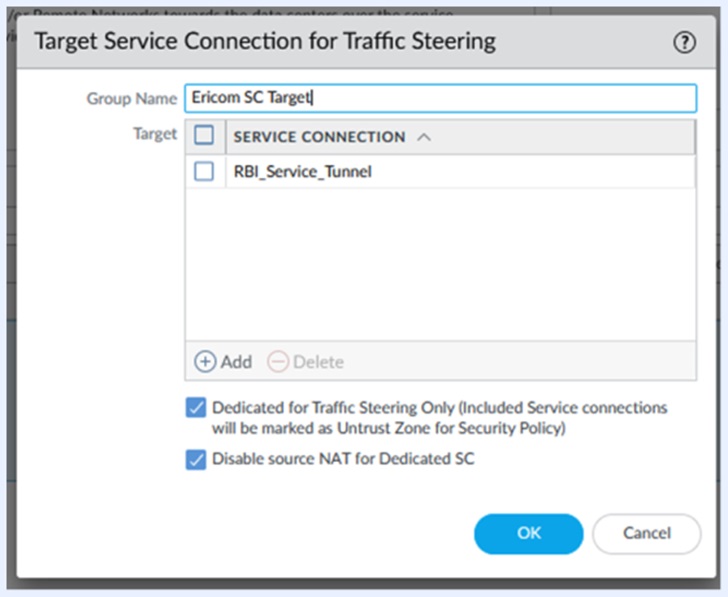Click the sort arrow beside Service Connection
The image size is (728, 597).
coord(423,137)
